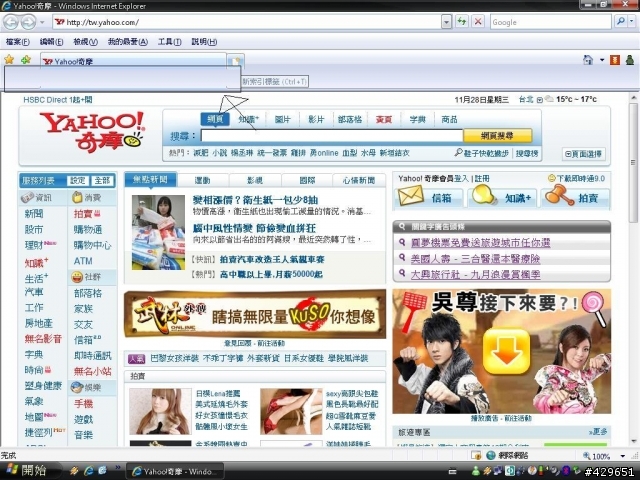Open the 搜尋榜 link
Screen dimensions: 640x480
pyautogui.click(x=527, y=153)
